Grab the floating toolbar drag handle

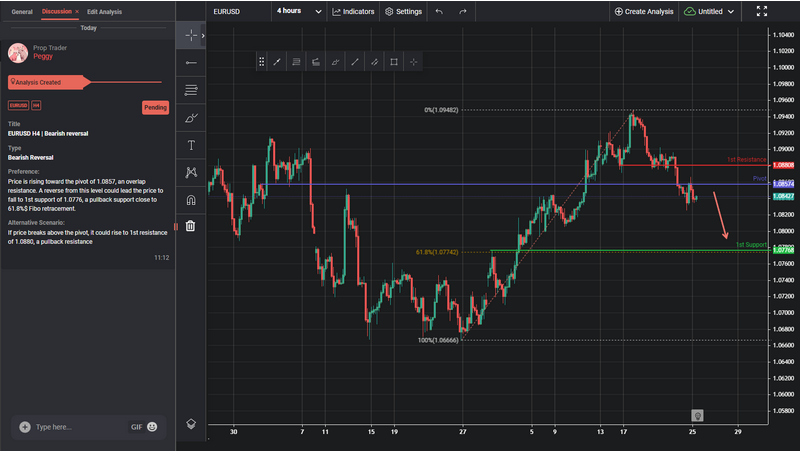coord(262,62)
